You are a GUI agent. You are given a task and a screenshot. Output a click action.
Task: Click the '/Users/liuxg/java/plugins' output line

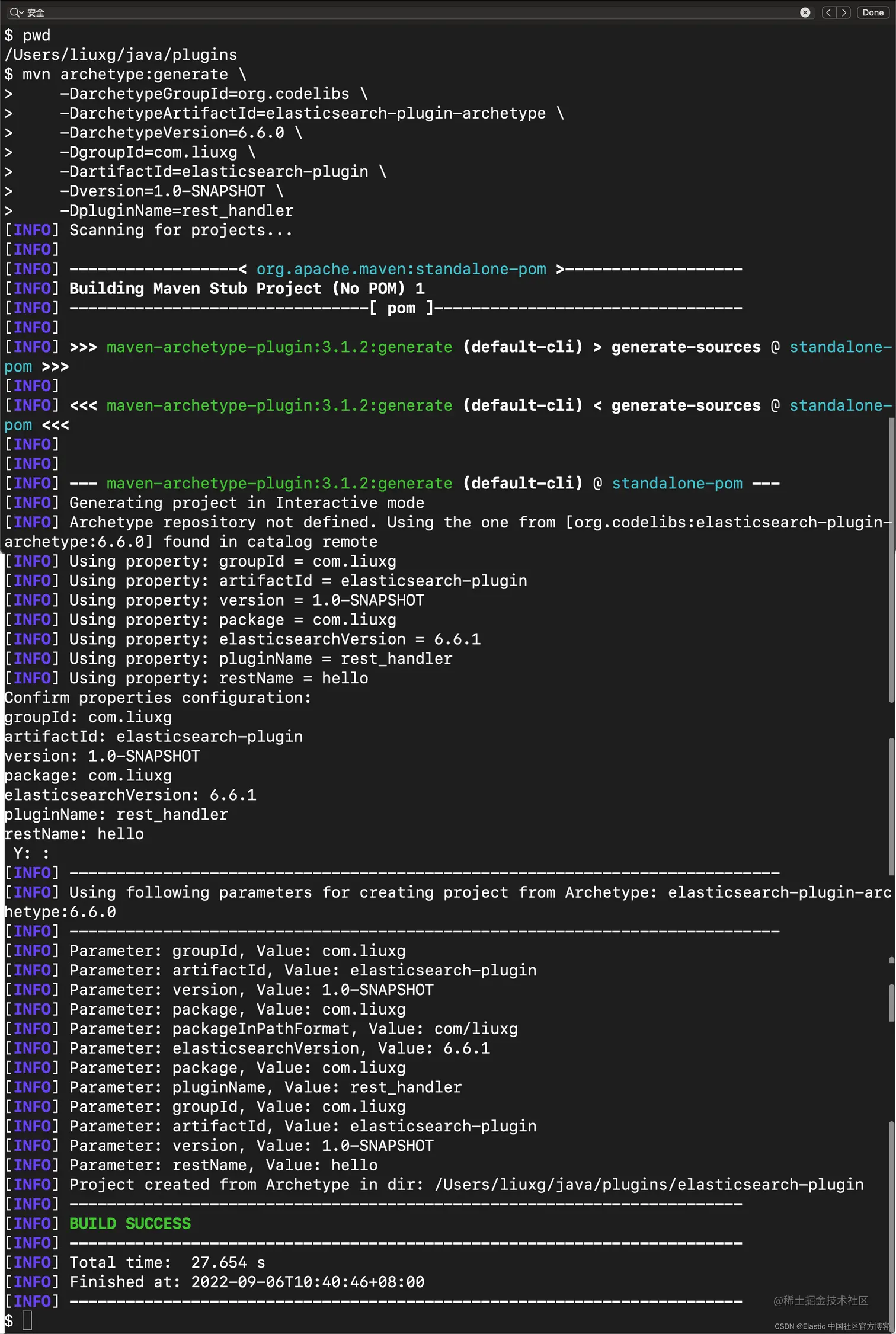(x=121, y=55)
